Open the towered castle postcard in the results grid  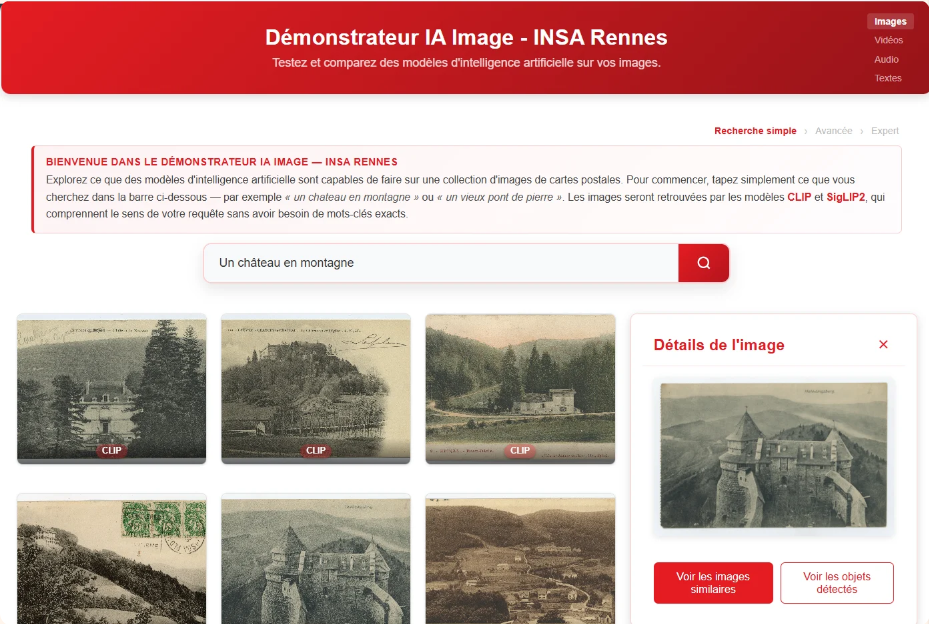315,559
